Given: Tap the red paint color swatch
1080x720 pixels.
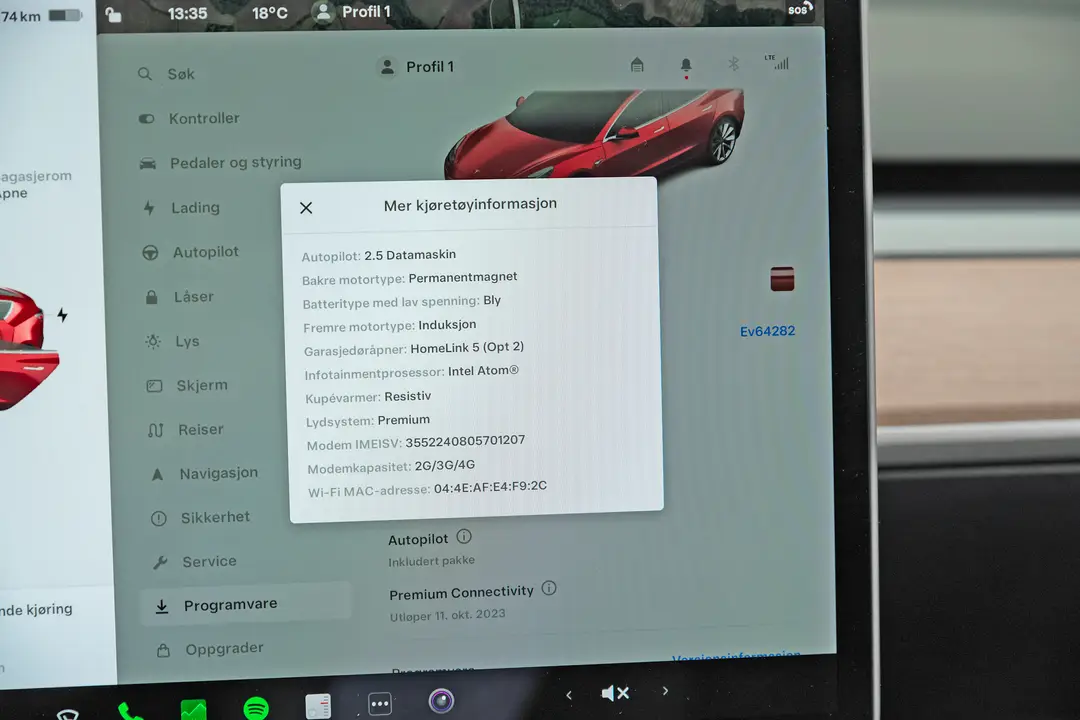Looking at the screenshot, I should 782,279.
